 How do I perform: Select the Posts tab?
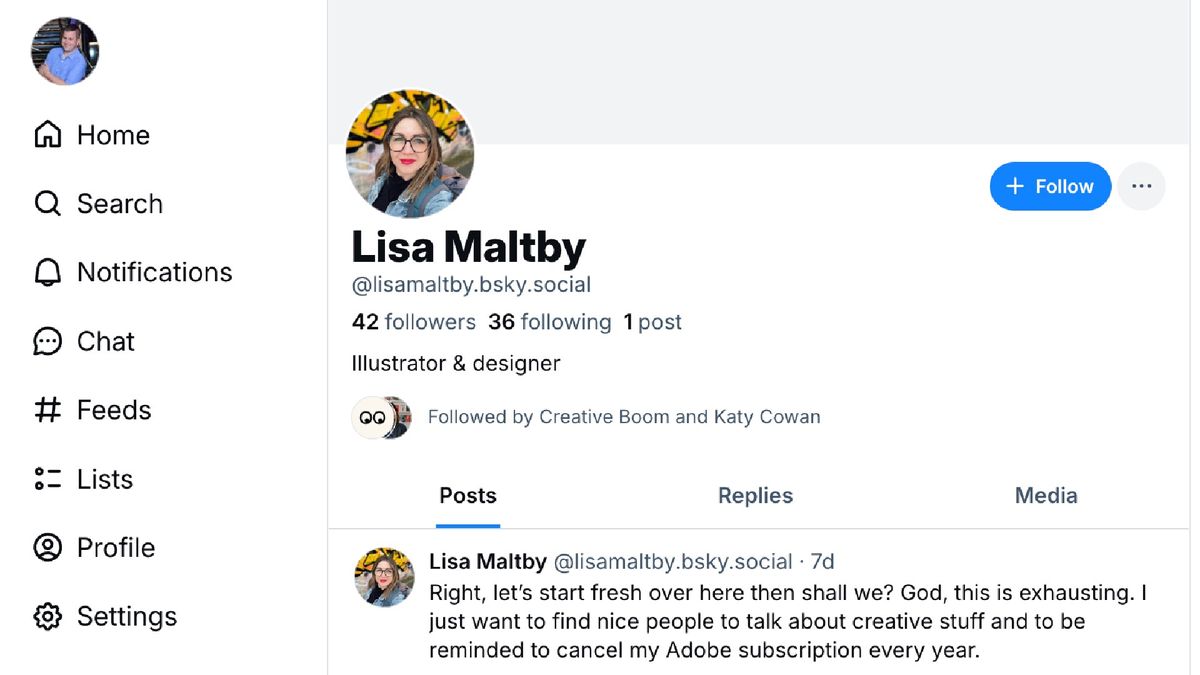click(x=468, y=496)
